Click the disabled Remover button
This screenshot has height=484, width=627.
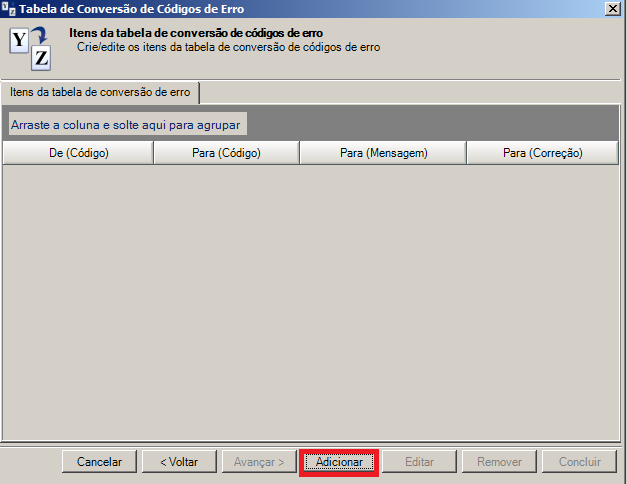pyautogui.click(x=499, y=462)
